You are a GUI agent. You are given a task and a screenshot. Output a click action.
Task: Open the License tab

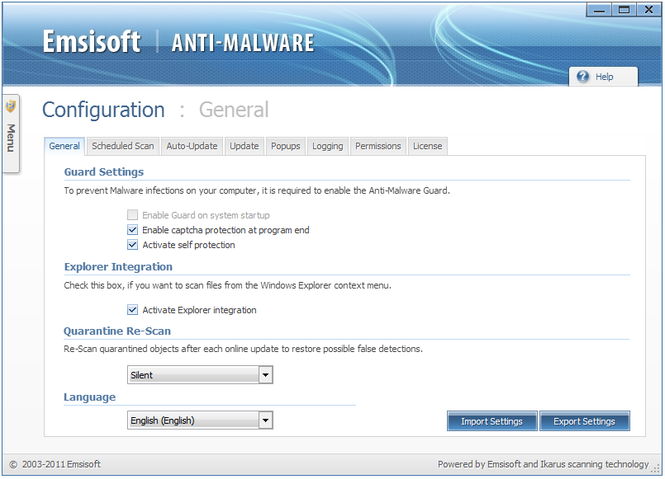[428, 146]
